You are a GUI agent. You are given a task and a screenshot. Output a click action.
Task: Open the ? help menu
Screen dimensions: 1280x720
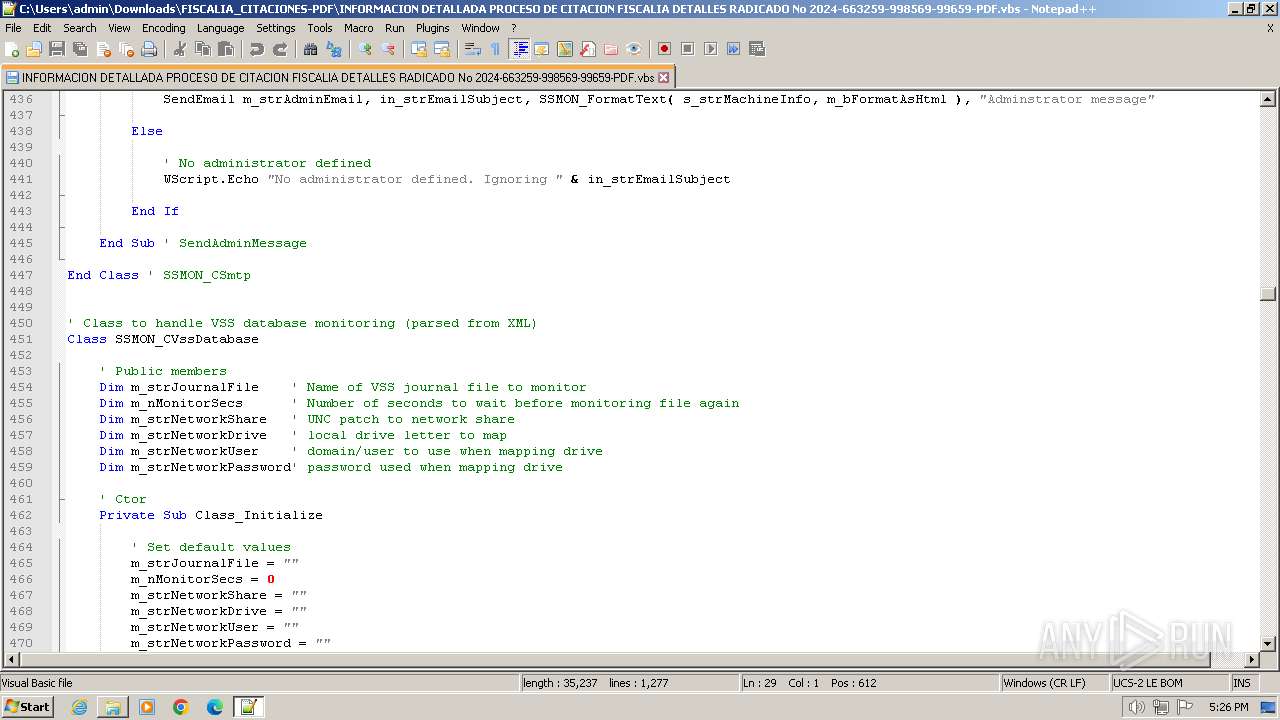514,28
